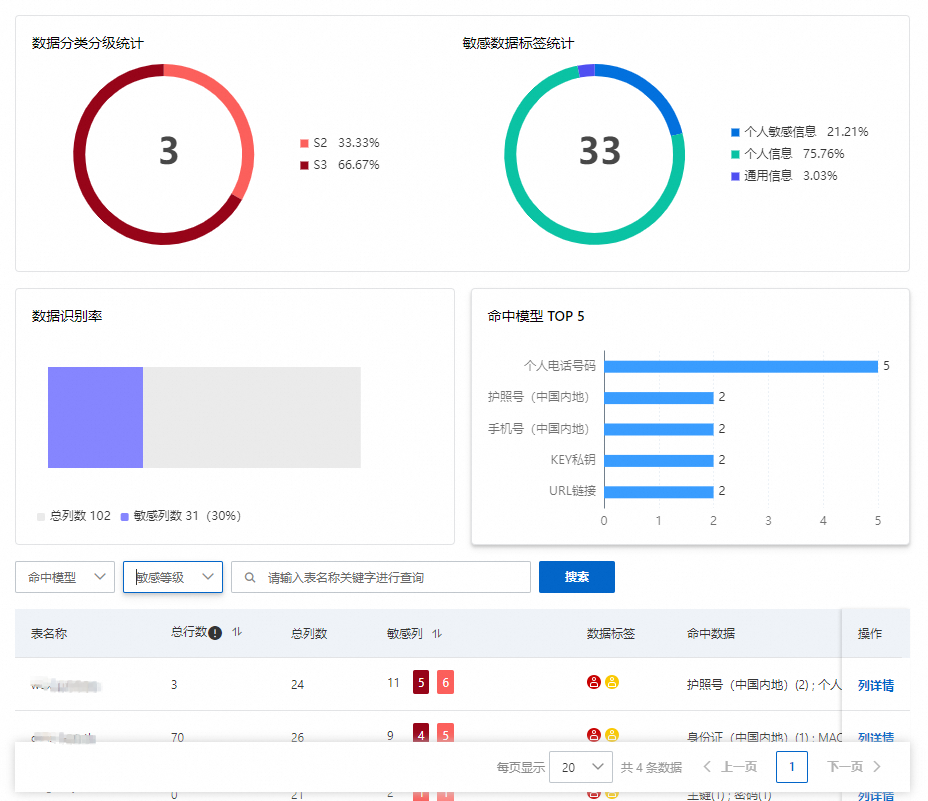Screen dimensions: 928x801
Task: Click yellow personal-info tag icon in first row
Action: click(x=612, y=682)
